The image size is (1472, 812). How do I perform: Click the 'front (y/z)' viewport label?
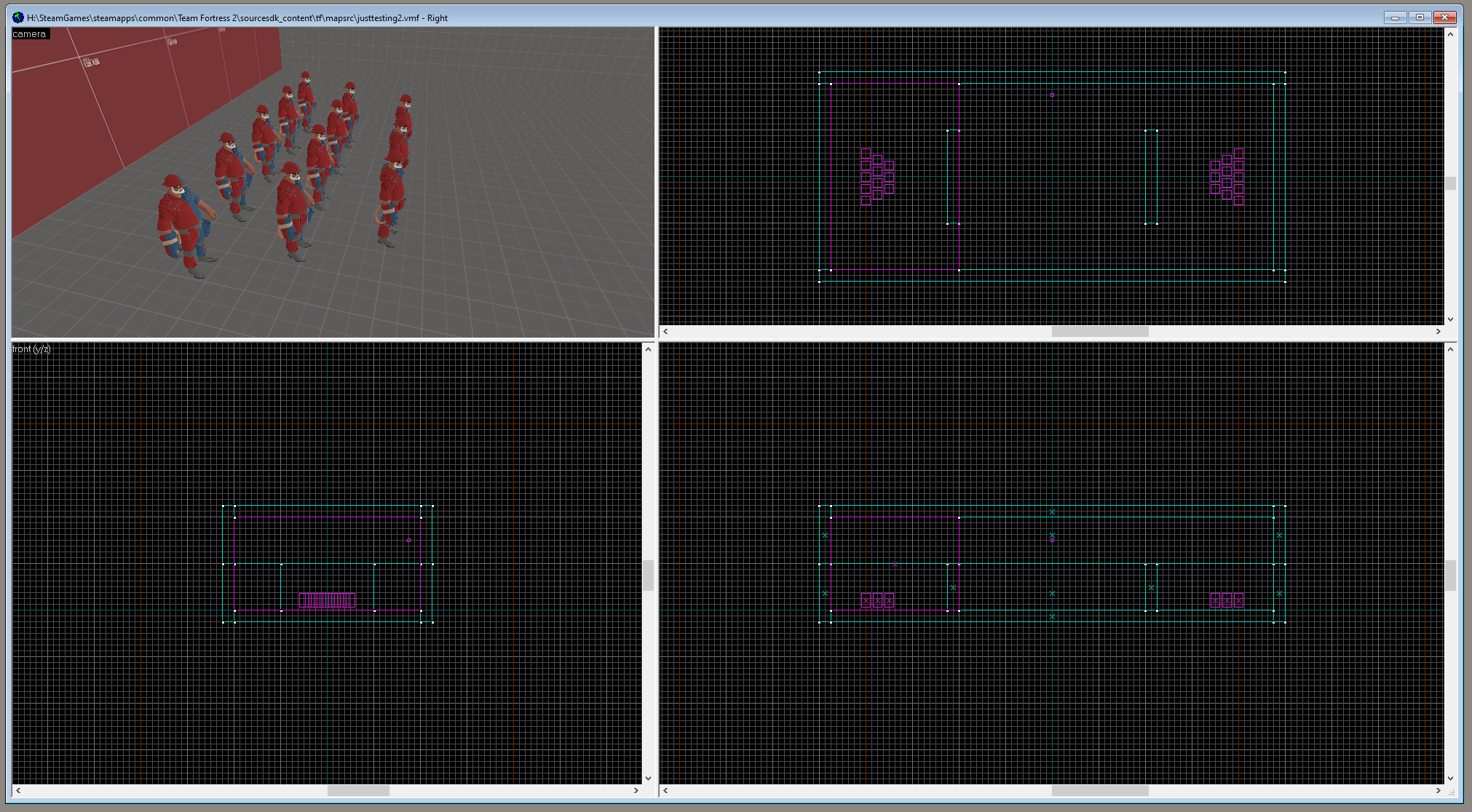(x=31, y=349)
